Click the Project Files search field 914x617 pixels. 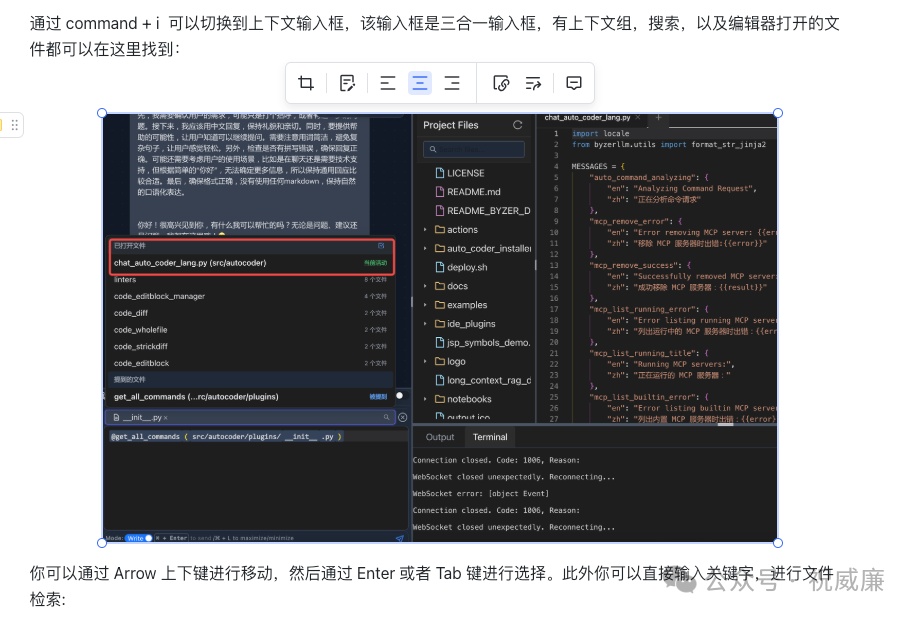(x=474, y=149)
